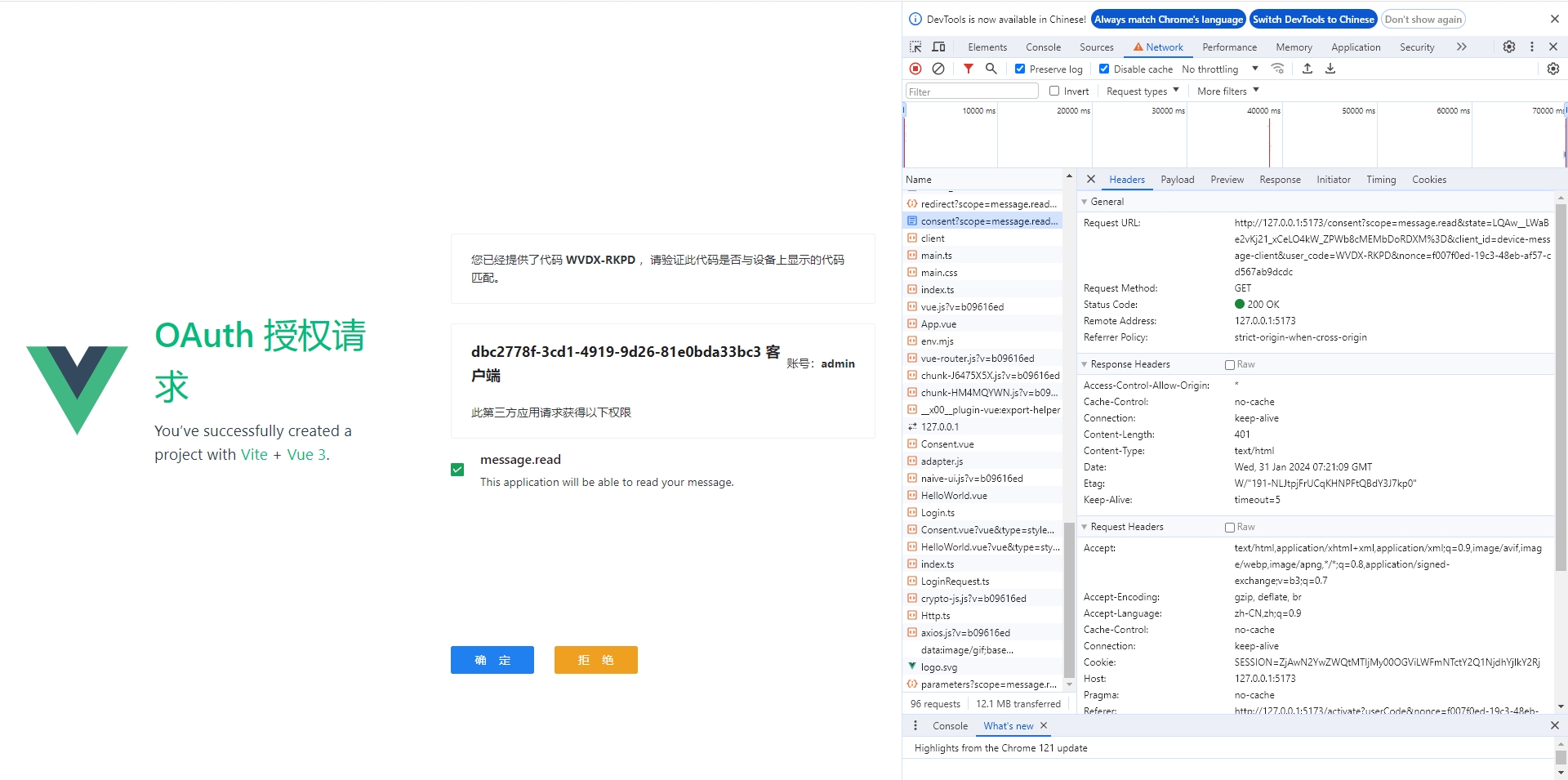
Task: Clear the network log
Action: click(938, 69)
